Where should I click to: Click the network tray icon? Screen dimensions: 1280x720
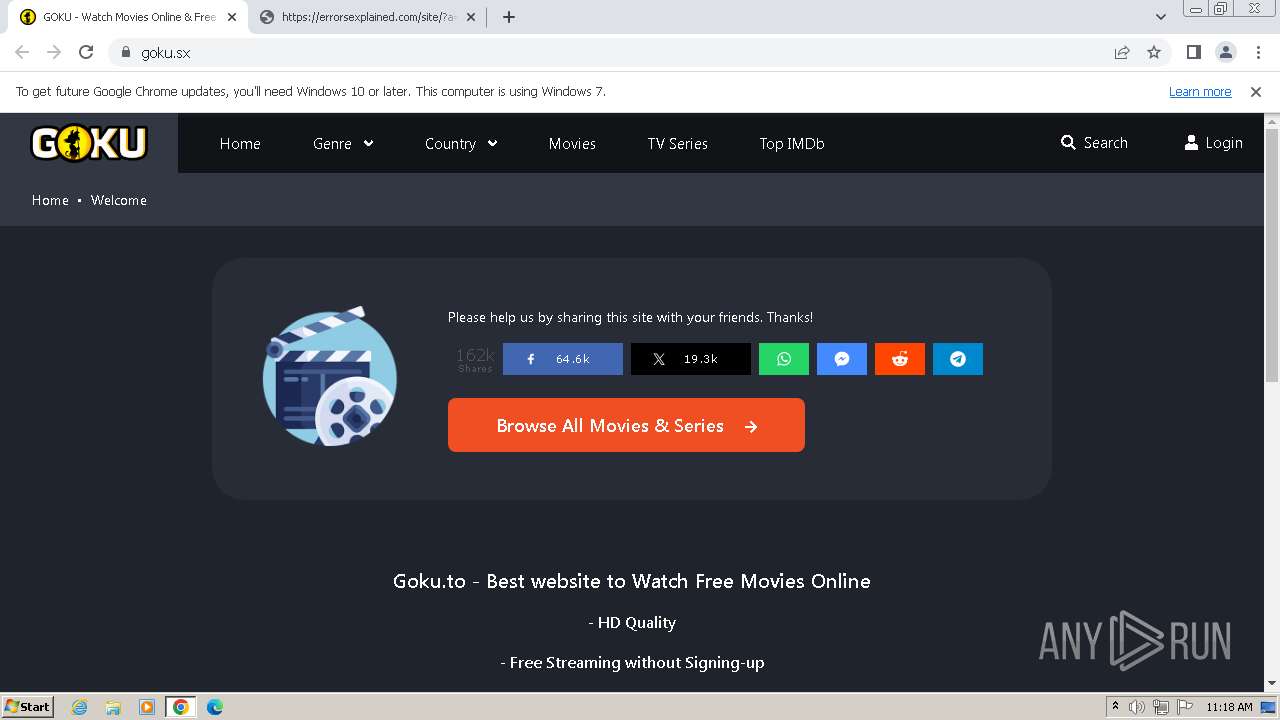(x=1160, y=707)
